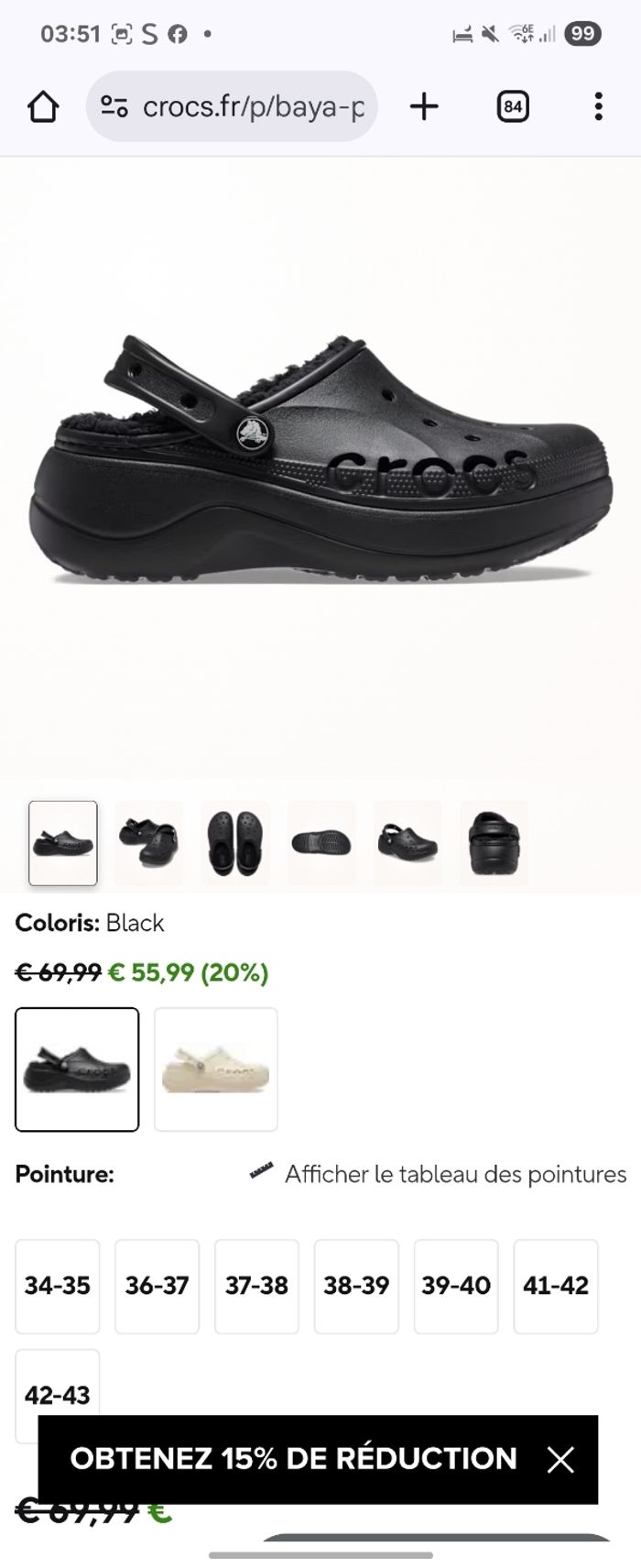
Task: Select size 34-35
Action: [58, 1286]
